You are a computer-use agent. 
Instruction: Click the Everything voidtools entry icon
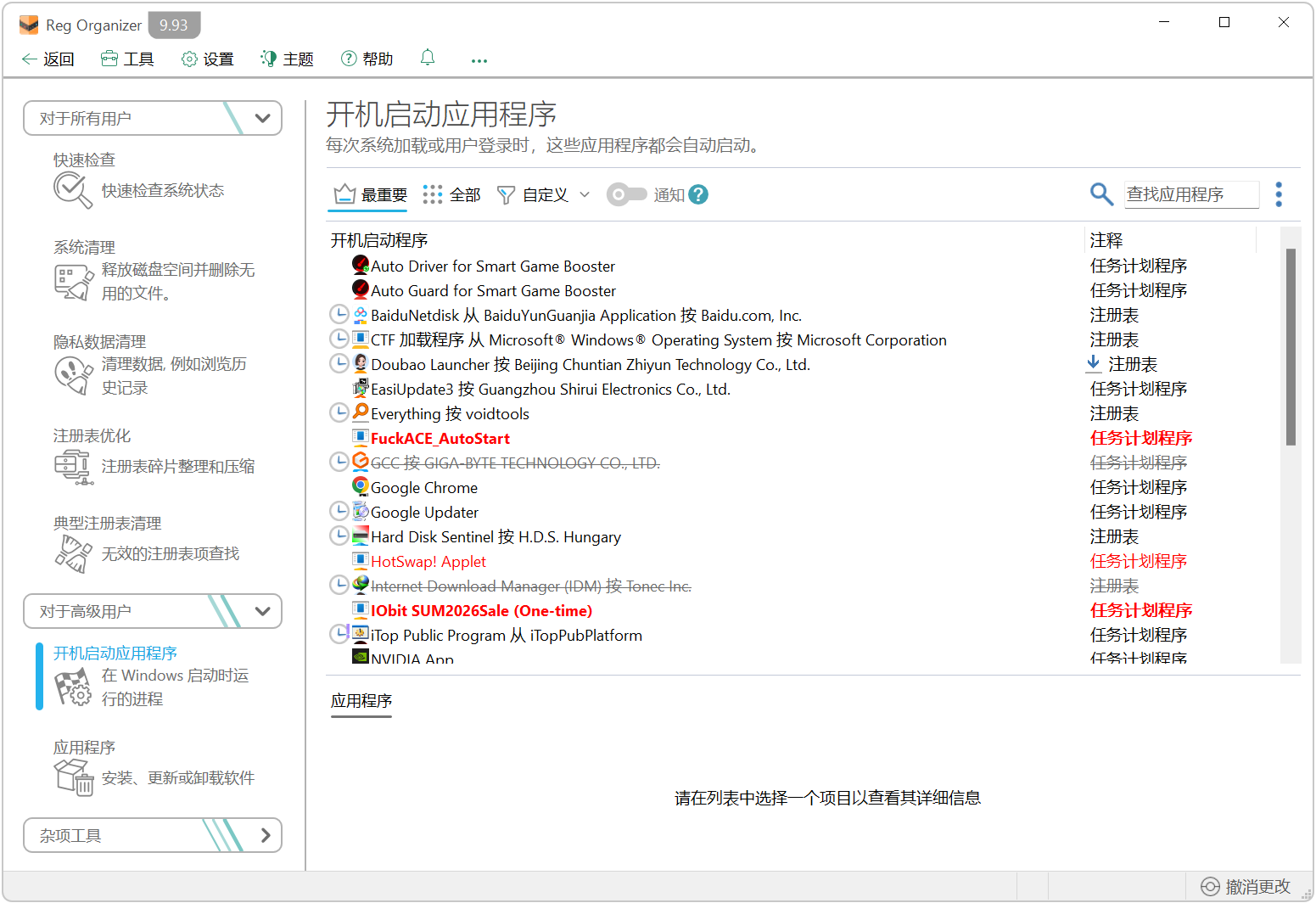361,412
